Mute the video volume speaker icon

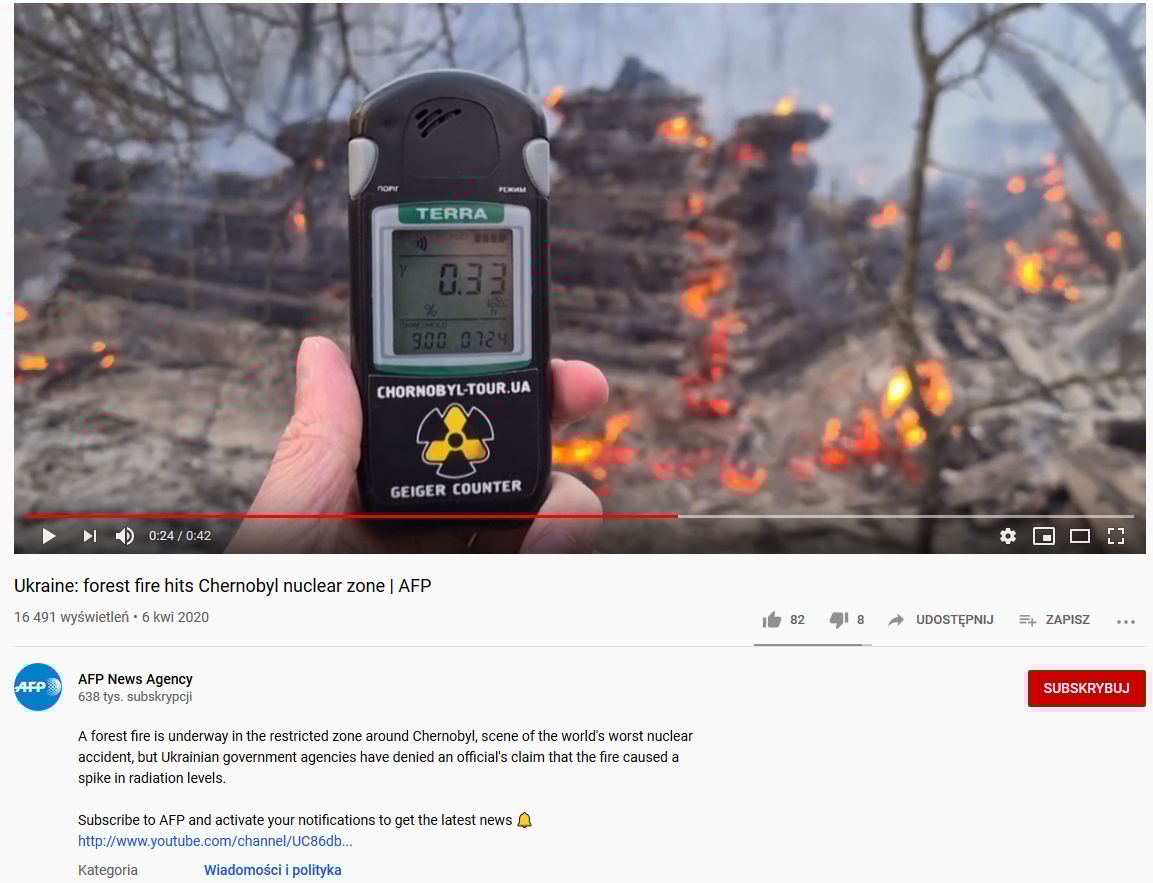pyautogui.click(x=125, y=536)
